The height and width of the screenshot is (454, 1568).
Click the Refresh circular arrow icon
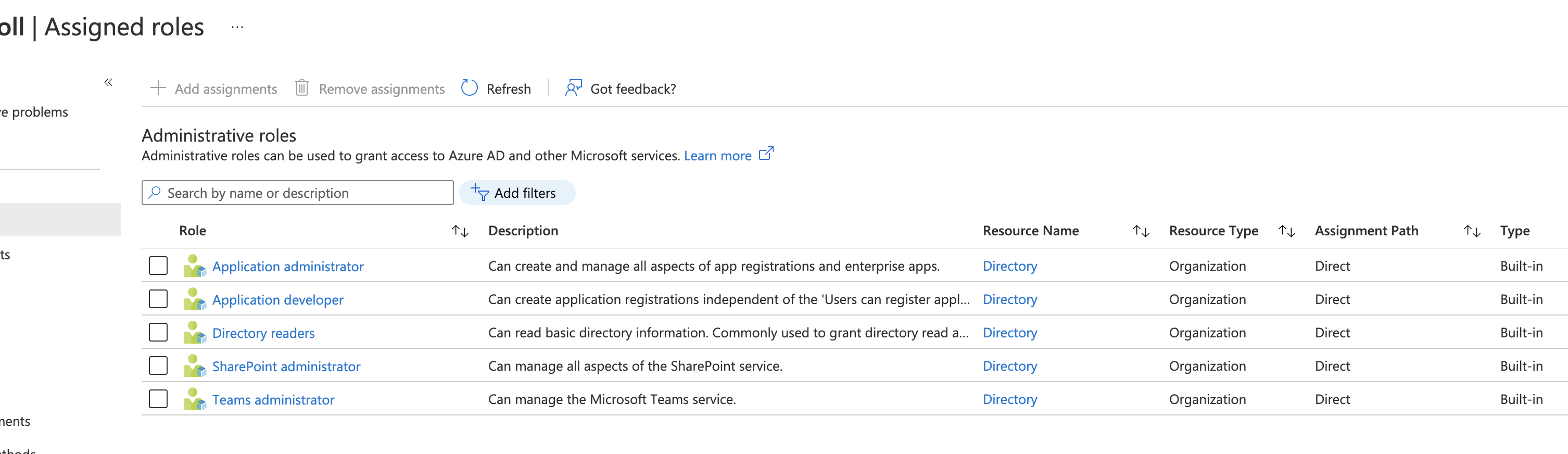coord(469,88)
